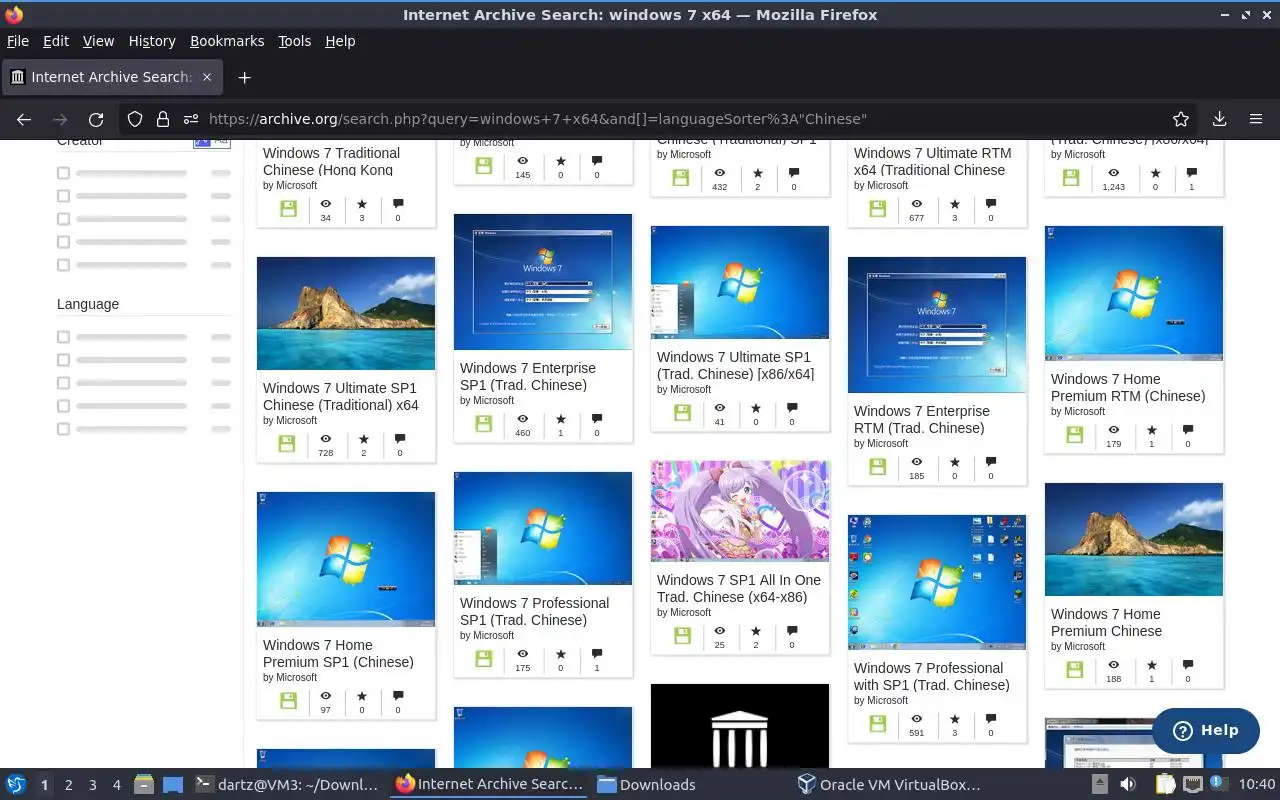Tick the fourth checkbox under the Language filter

tap(64, 406)
